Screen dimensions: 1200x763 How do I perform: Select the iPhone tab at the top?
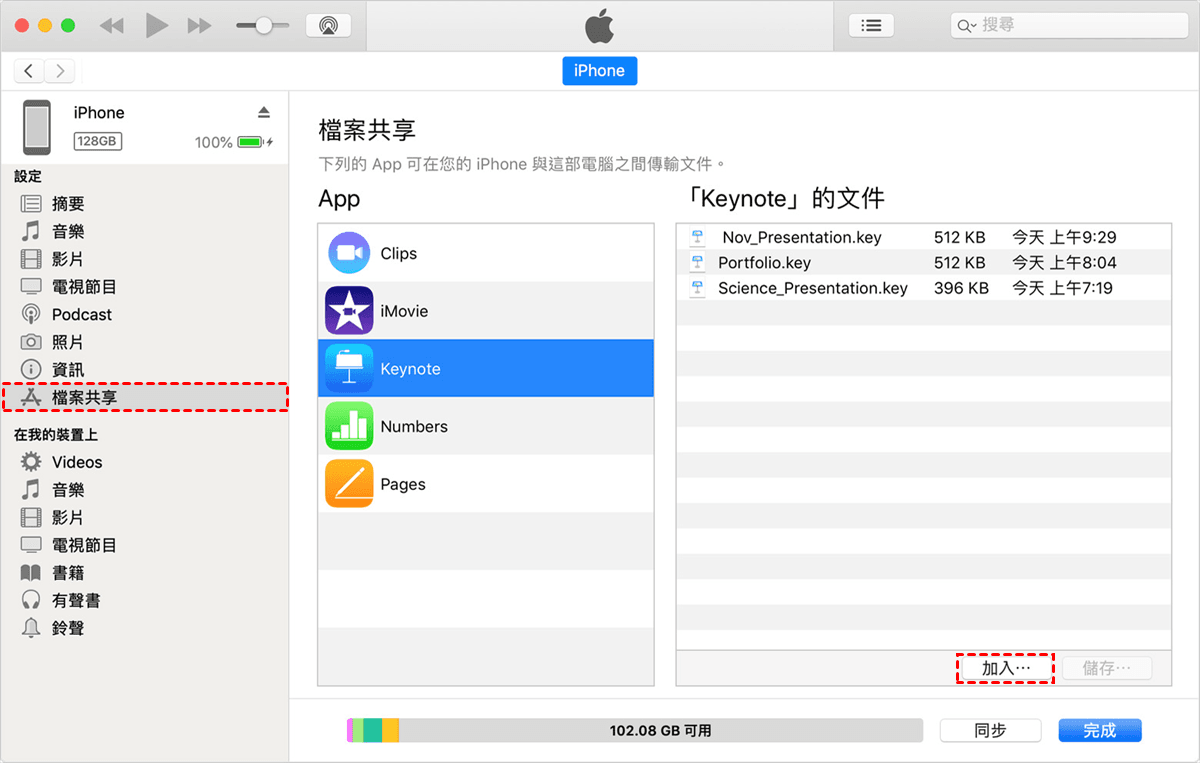coord(599,71)
